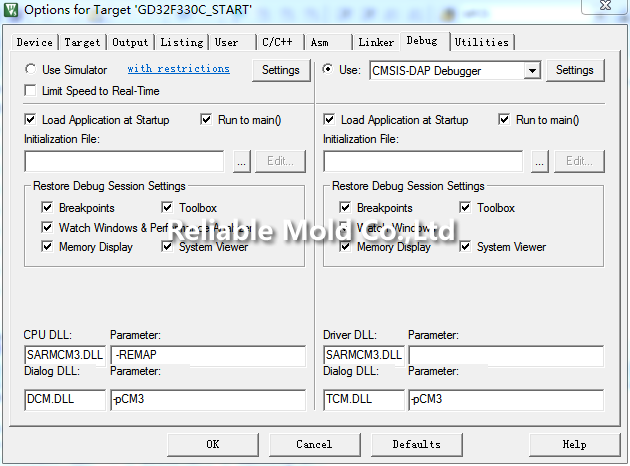The image size is (630, 466).
Task: Switch to the Utilities tab
Action: tap(481, 42)
